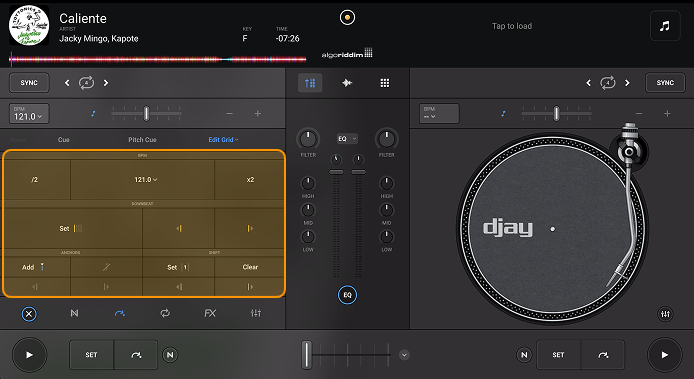Screen dimensions: 694x379
Task: Open the sampler grid icon
Action: pyautogui.click(x=385, y=83)
